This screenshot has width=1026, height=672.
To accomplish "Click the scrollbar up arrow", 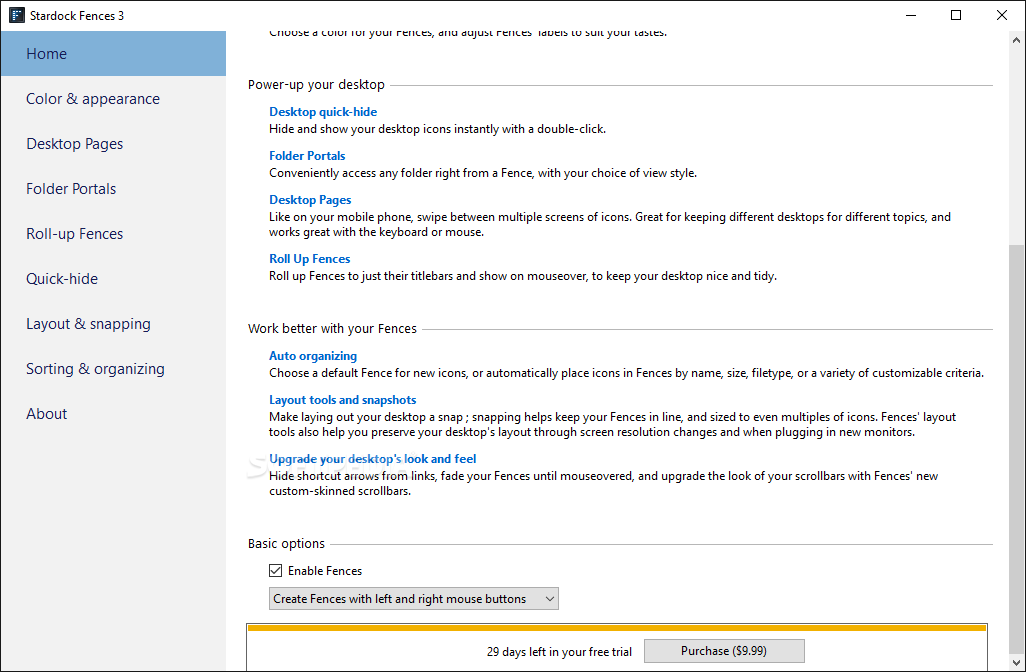I will (1017, 40).
